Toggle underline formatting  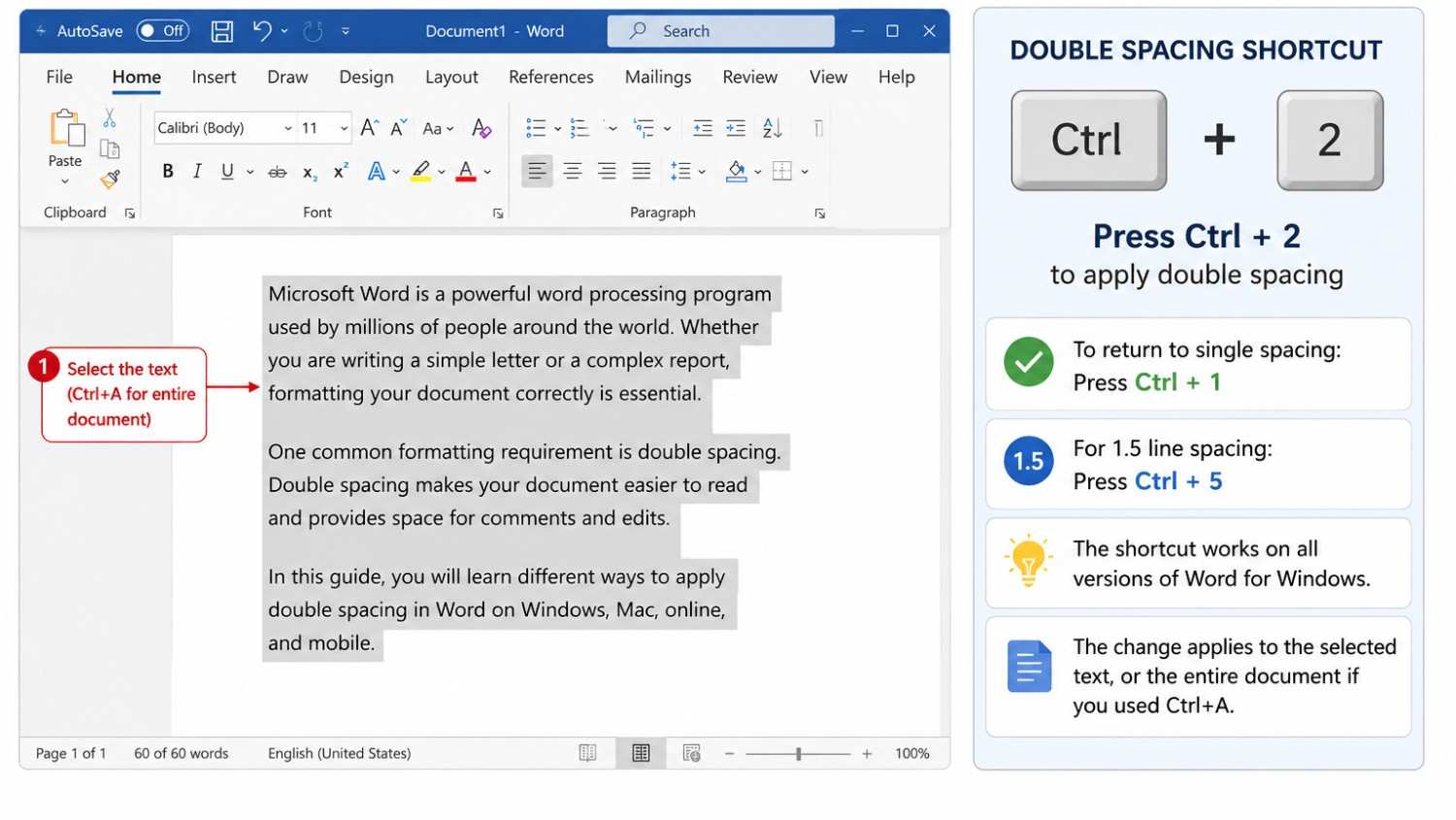coord(227,172)
